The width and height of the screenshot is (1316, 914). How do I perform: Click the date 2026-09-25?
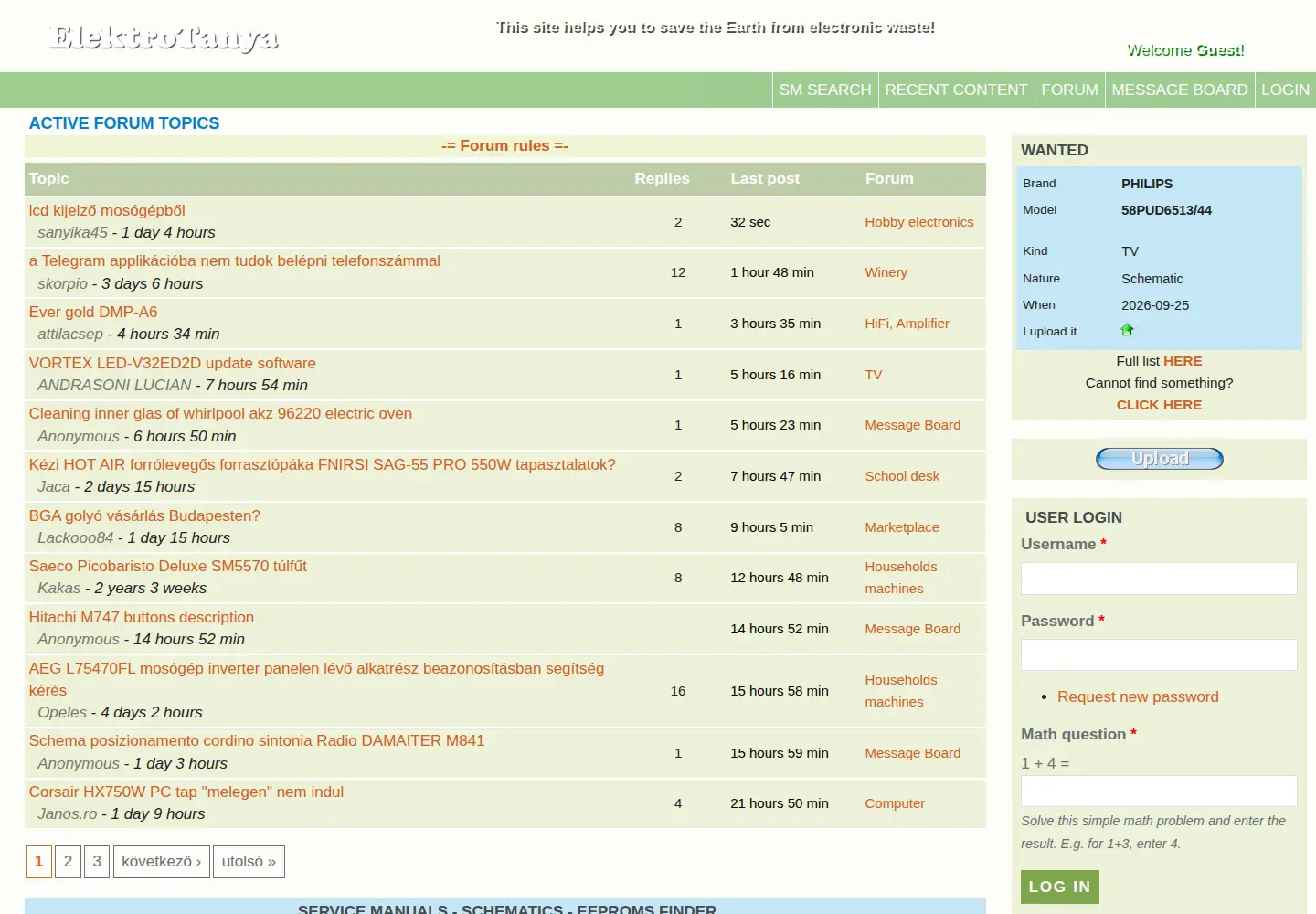pyautogui.click(x=1155, y=305)
